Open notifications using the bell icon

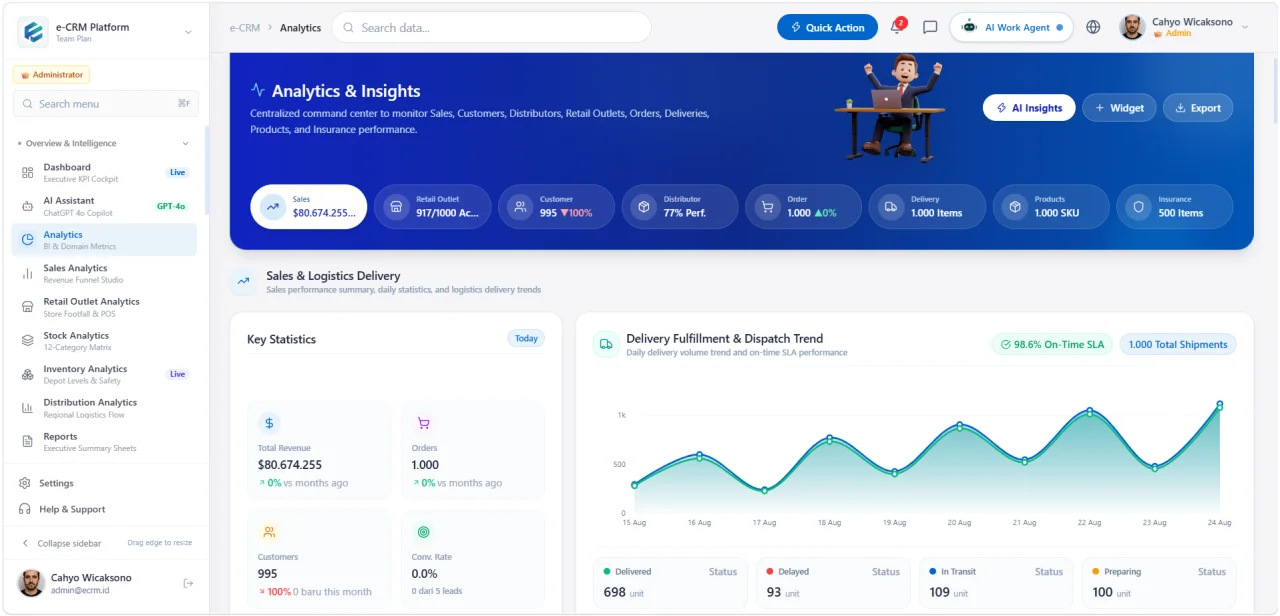click(896, 27)
